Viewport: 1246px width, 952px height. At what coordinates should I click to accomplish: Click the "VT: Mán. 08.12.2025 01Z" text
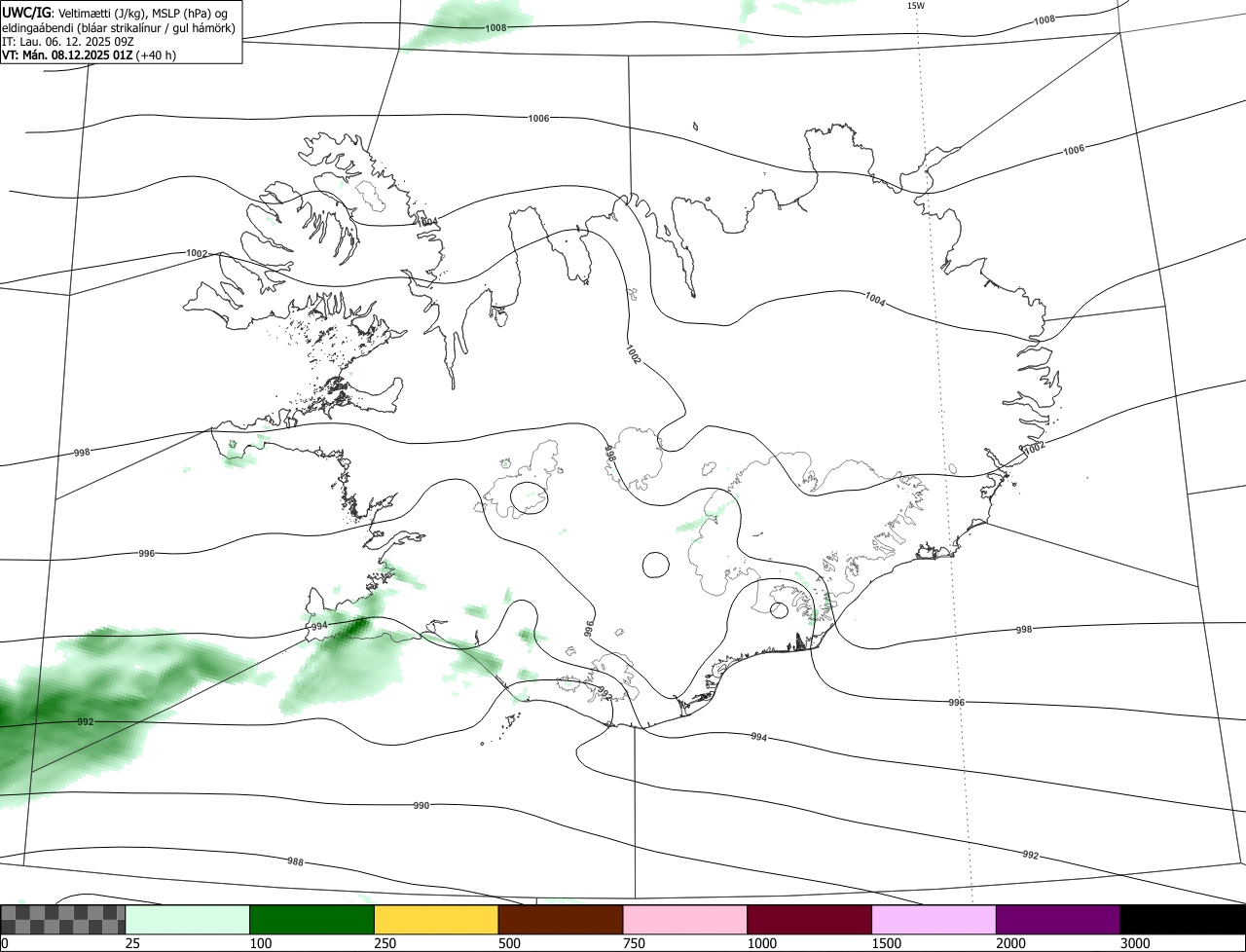67,55
